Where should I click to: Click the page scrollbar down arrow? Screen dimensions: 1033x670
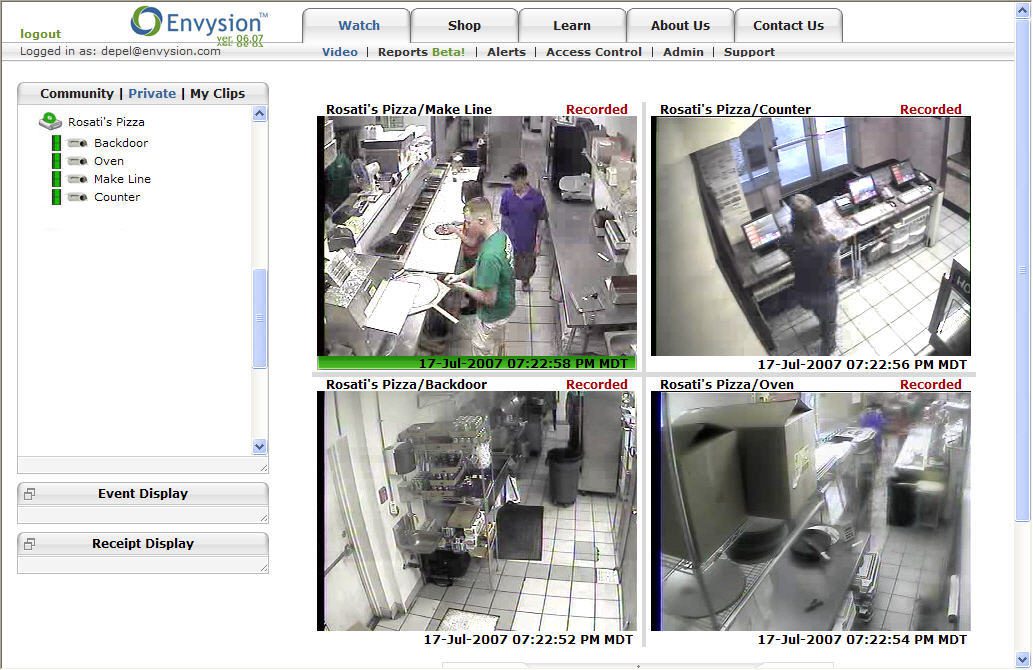[1022, 659]
